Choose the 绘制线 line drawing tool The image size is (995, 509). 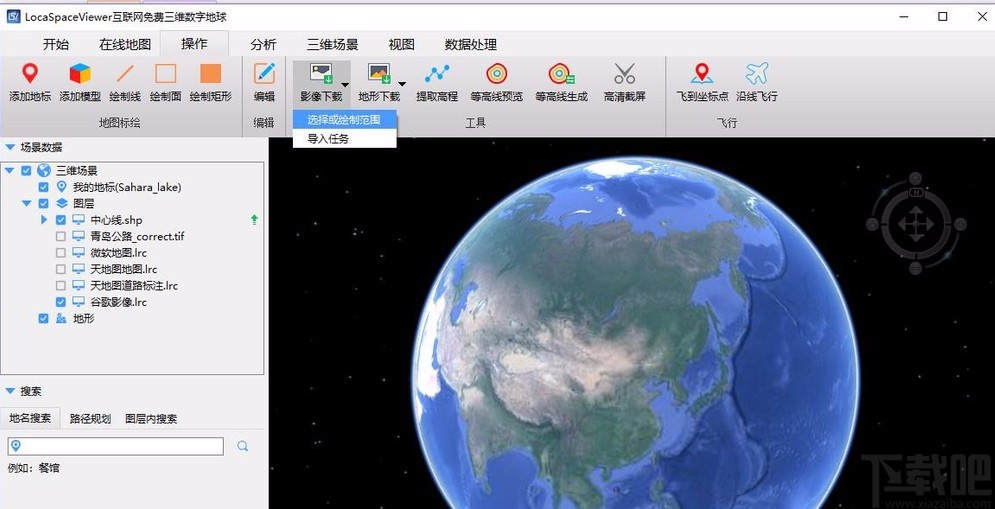pos(125,83)
